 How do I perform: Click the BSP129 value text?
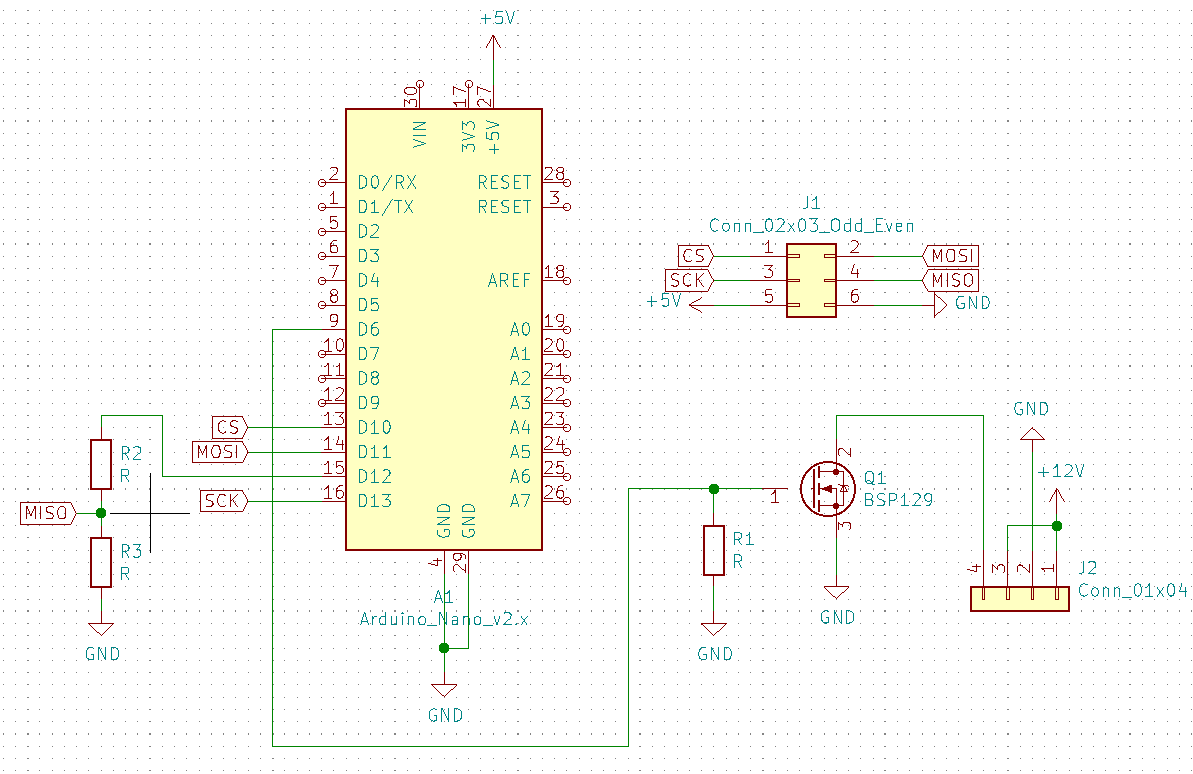899,499
